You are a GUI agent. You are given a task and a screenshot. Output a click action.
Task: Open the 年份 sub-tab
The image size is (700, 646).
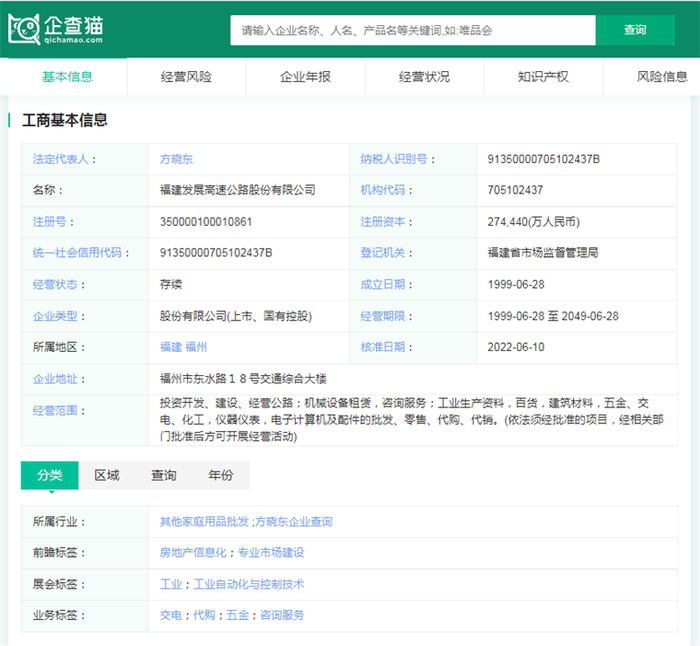[220, 475]
